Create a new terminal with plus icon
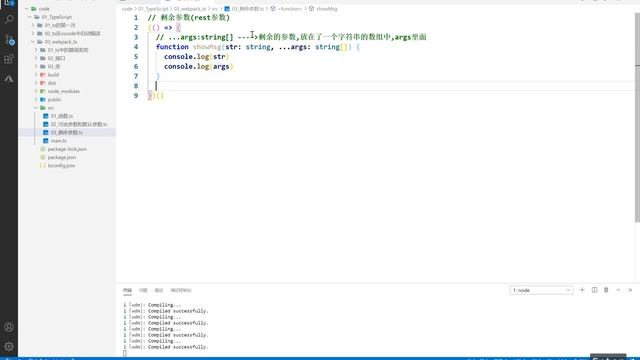Viewport: 640px width, 360px height. pos(582,290)
